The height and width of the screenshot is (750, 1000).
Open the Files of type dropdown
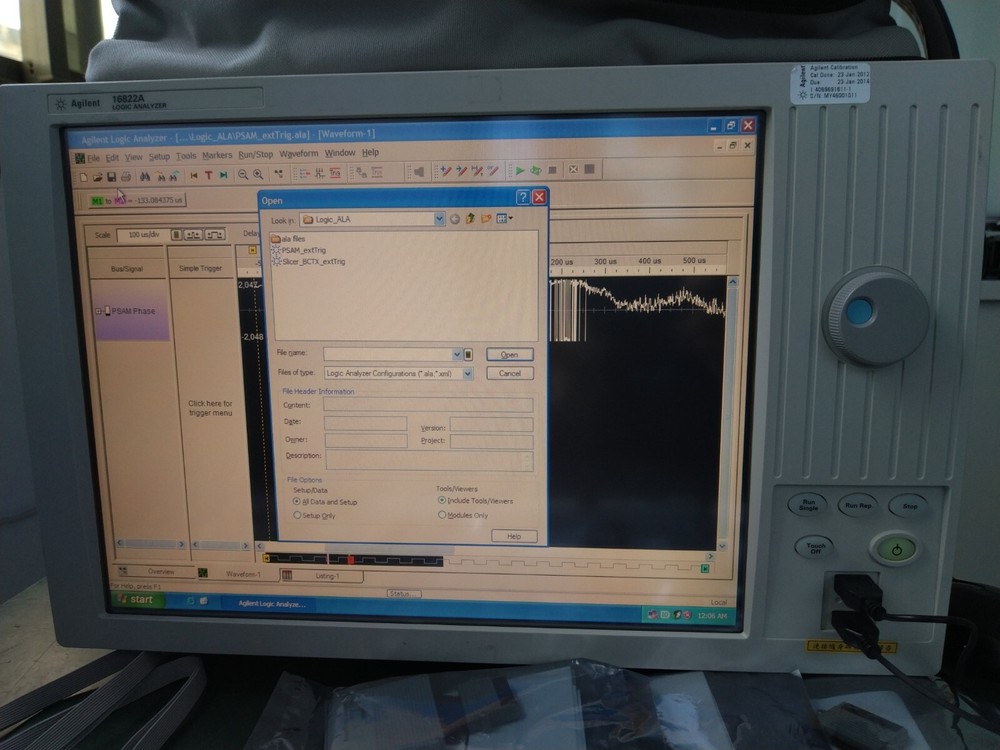467,374
